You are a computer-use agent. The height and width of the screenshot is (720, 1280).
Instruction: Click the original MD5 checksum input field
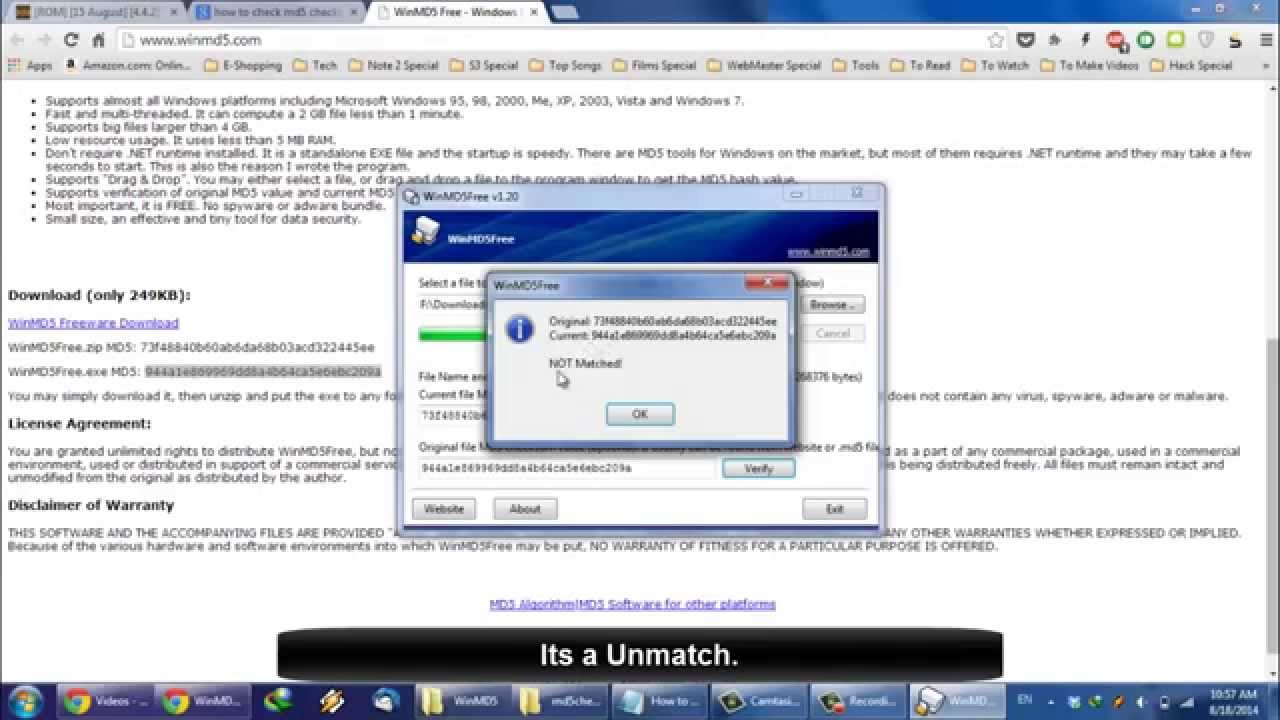(567, 468)
